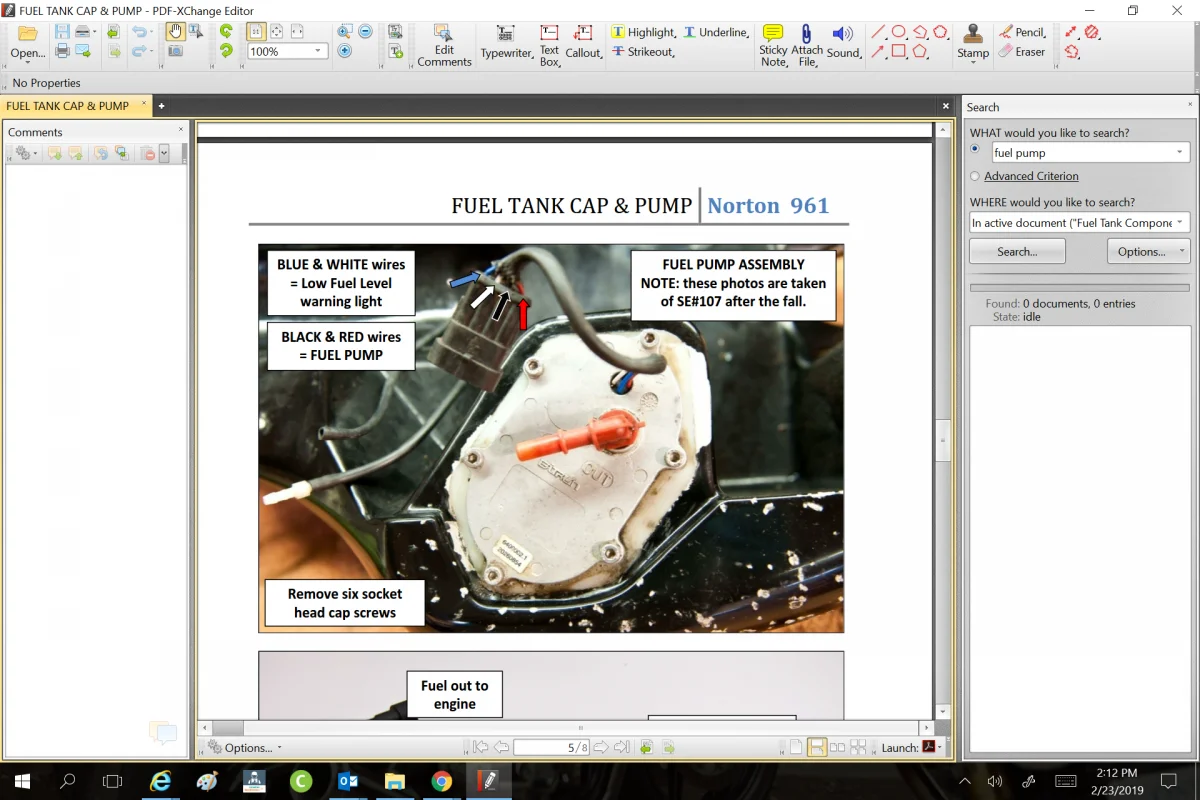Click the Attach File paperclip icon
1200x800 pixels.
[x=806, y=45]
